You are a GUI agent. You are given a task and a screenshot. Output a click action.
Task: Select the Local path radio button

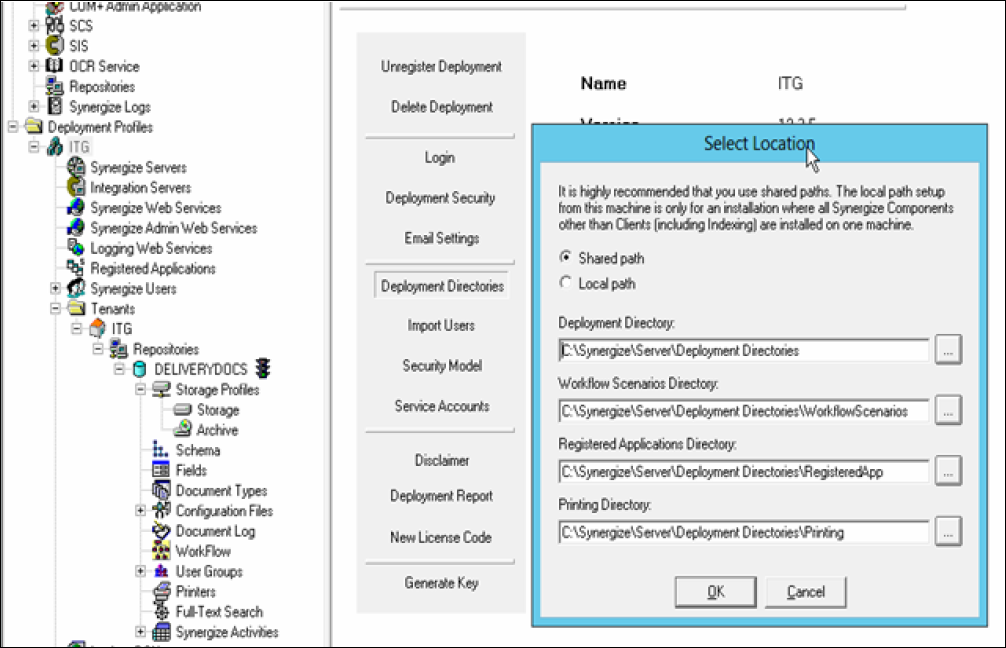tap(565, 282)
